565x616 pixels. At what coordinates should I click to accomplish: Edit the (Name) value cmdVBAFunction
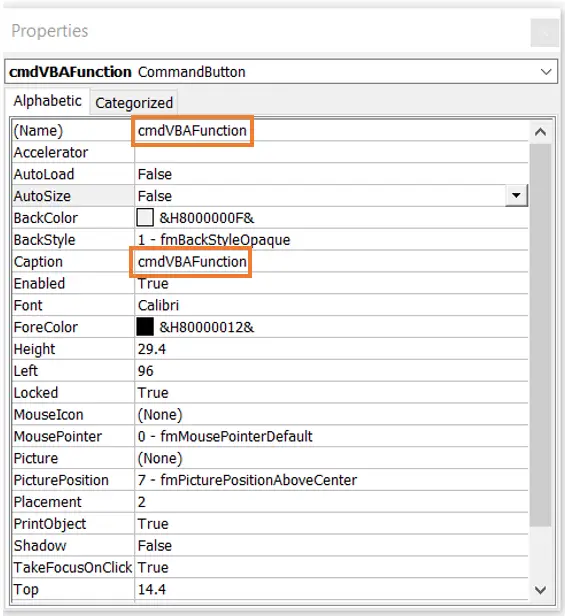[x=192, y=130]
